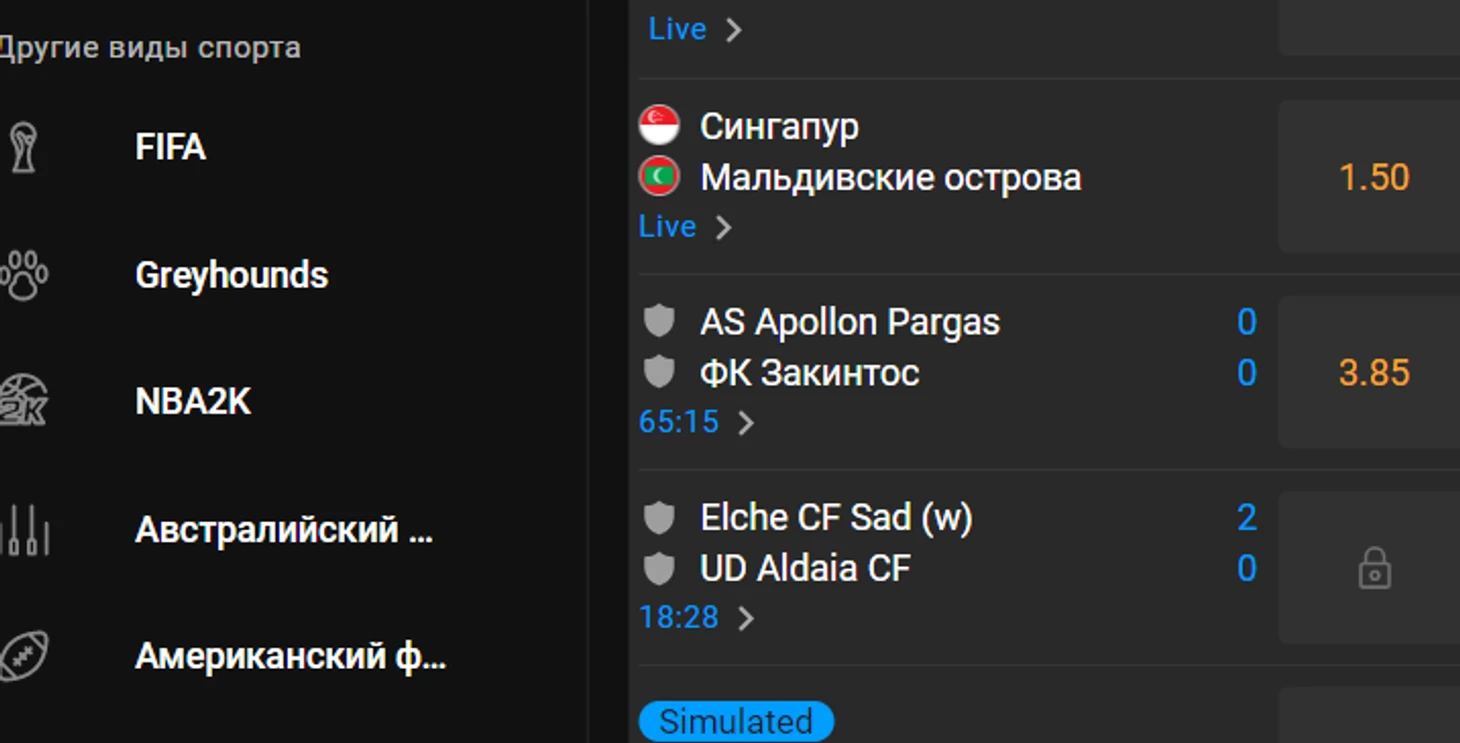Click the Greyhounds paw print icon
Viewport: 1460px width, 743px height.
pyautogui.click(x=24, y=275)
